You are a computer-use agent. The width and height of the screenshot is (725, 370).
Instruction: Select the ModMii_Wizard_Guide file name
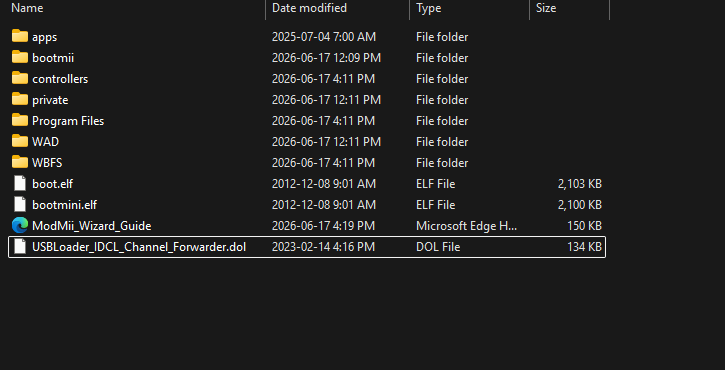coord(92,226)
